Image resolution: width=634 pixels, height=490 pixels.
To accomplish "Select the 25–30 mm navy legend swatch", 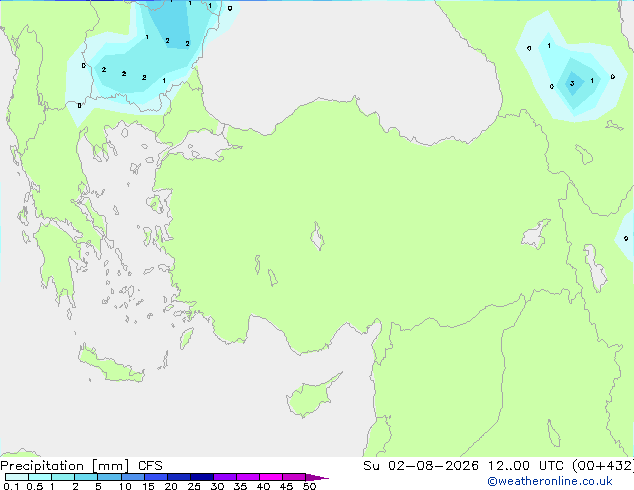I will click(x=202, y=477).
